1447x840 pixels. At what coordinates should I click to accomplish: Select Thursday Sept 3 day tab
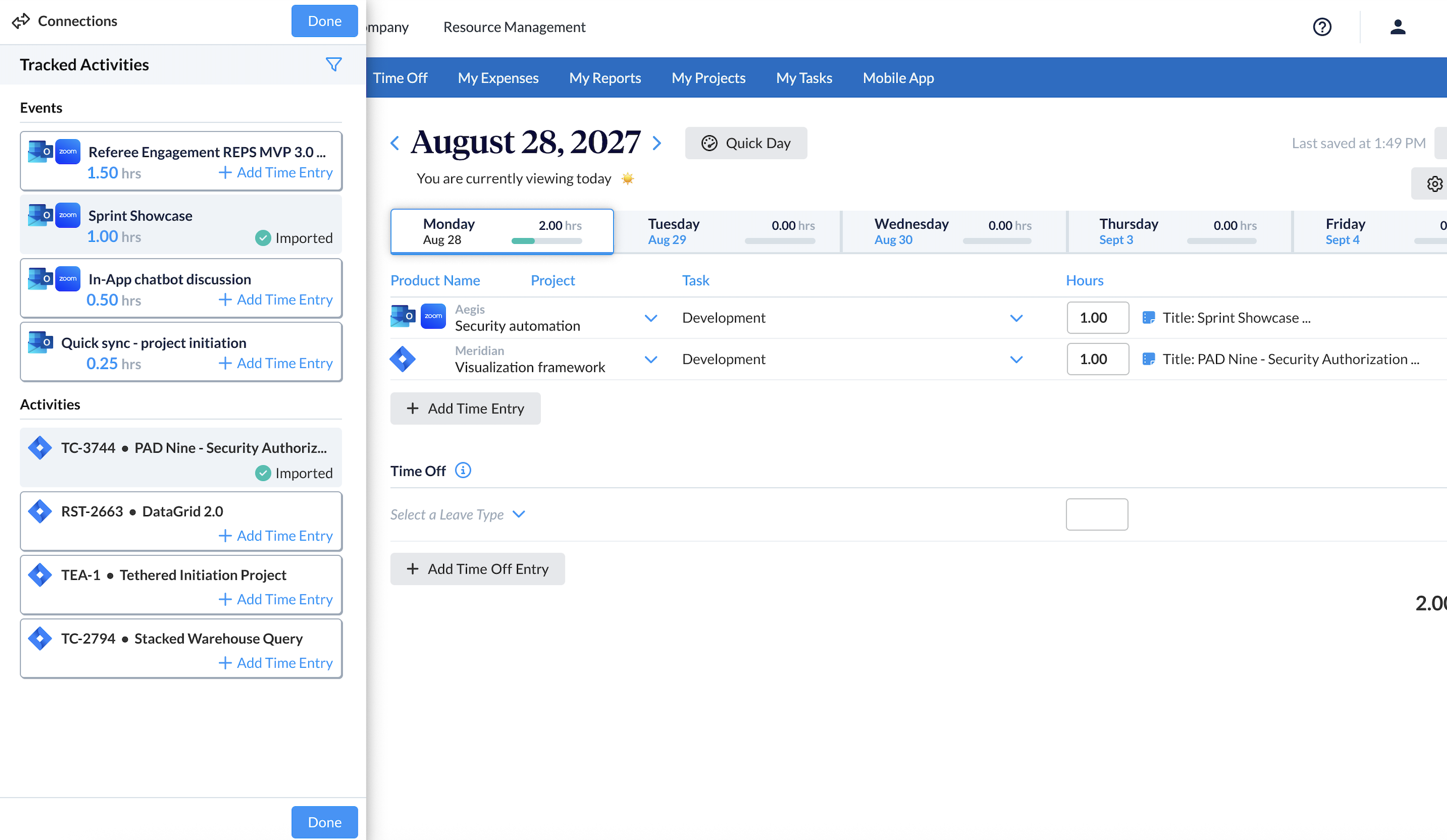1180,231
